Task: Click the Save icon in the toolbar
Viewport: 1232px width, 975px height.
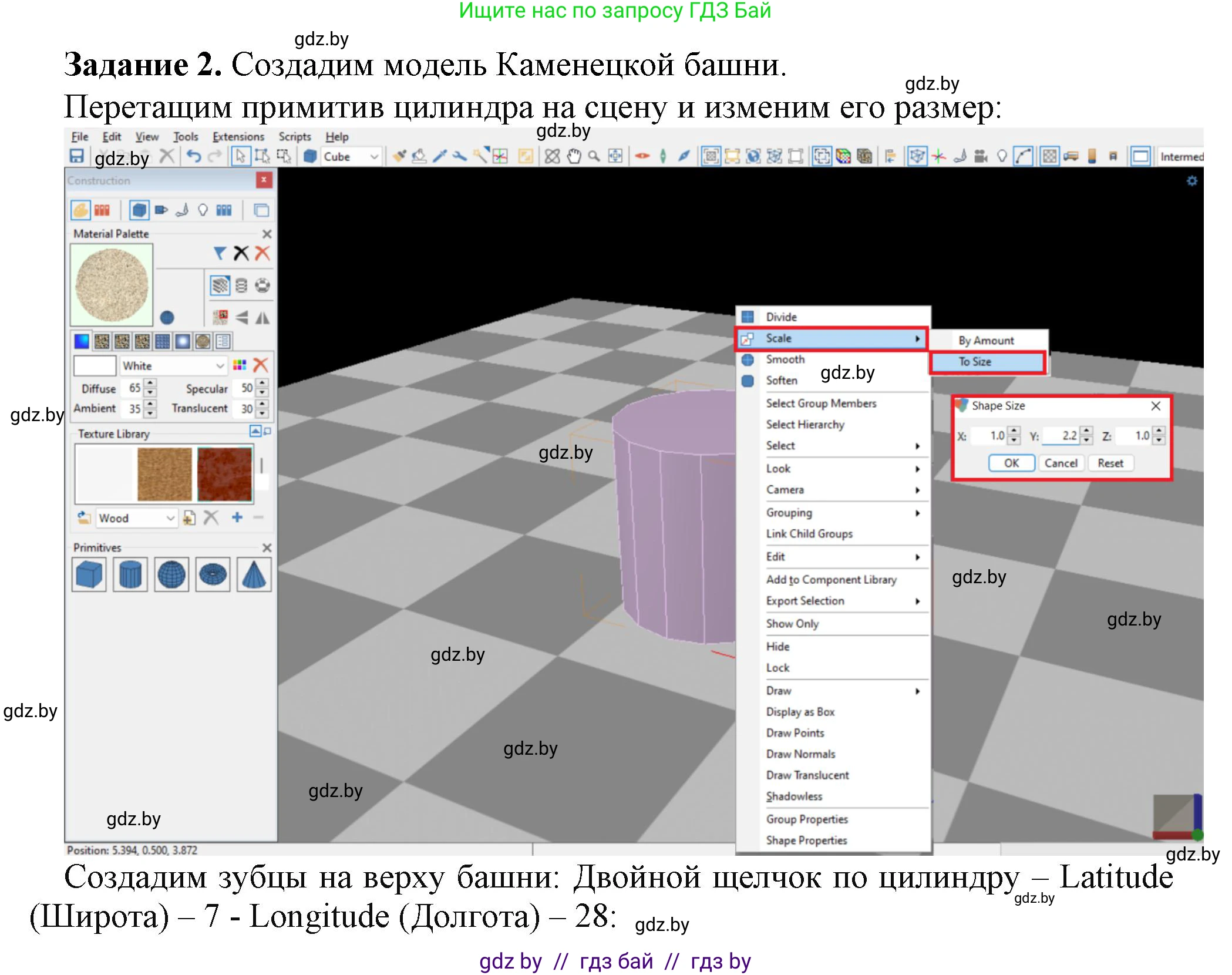Action: pyautogui.click(x=76, y=156)
